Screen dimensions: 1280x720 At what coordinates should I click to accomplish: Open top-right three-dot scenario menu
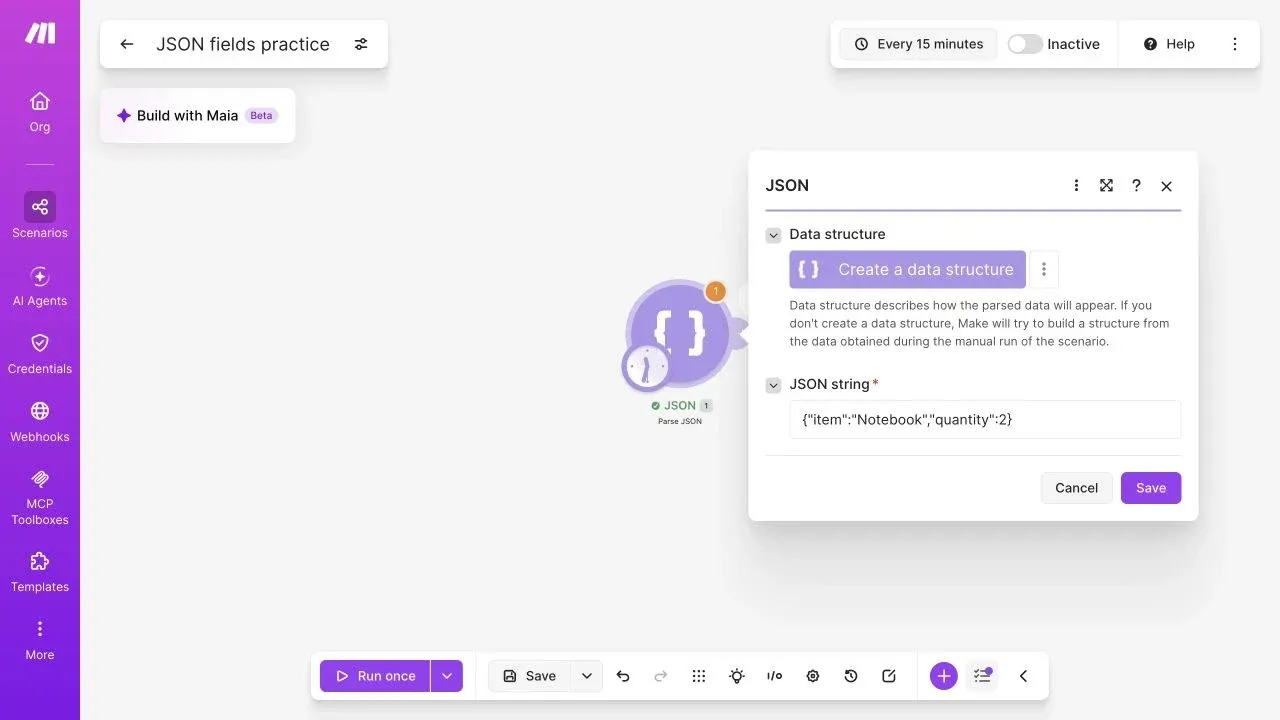1235,44
